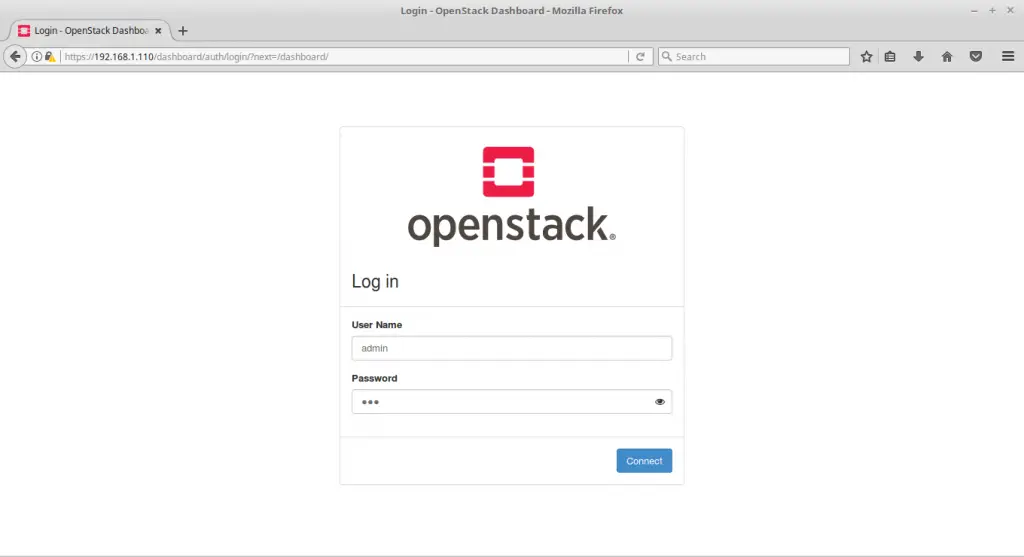Show bookmarks list icon
The image size is (1024, 557).
point(890,57)
